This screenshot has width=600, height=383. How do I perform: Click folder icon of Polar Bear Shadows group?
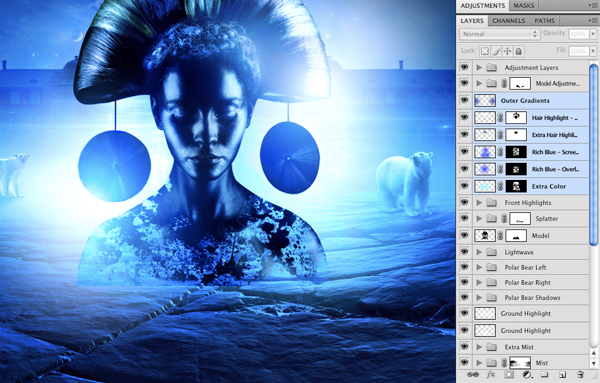tap(491, 297)
